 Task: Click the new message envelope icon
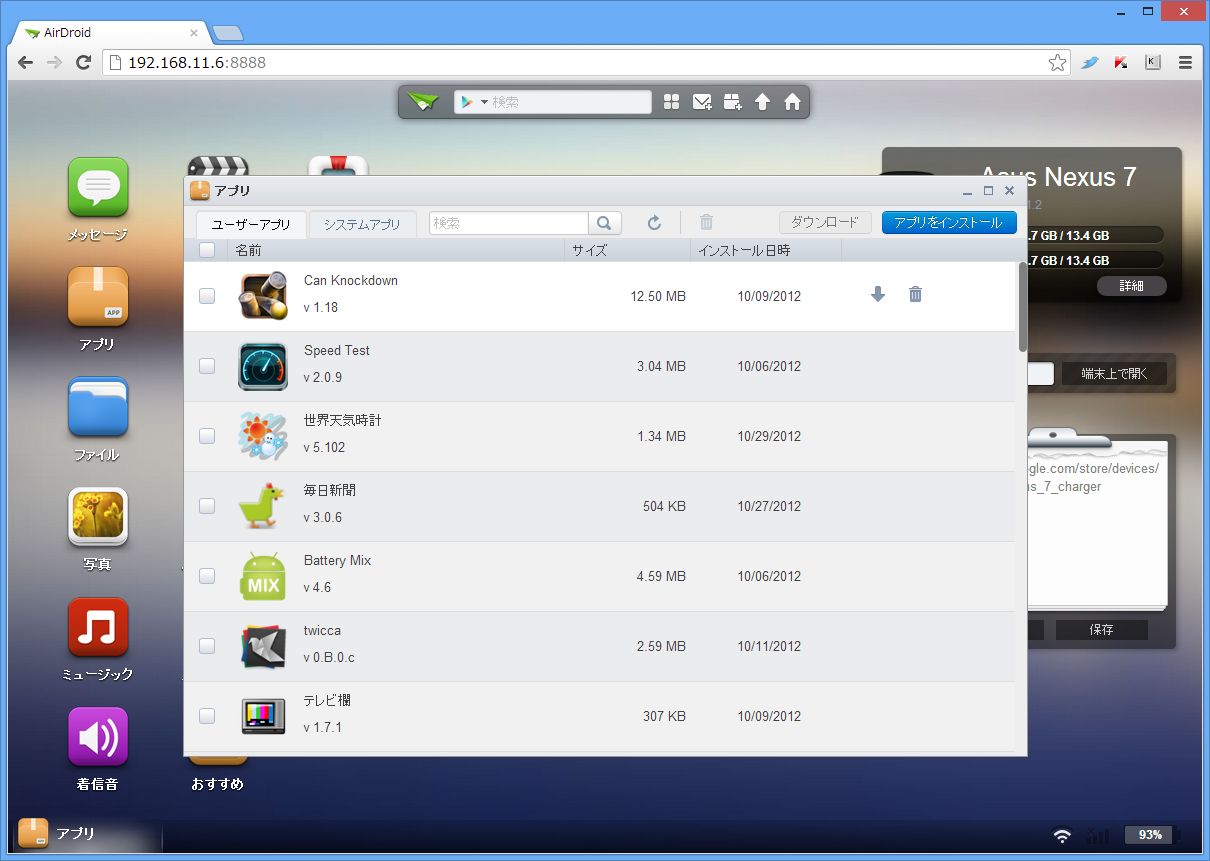pyautogui.click(x=702, y=102)
